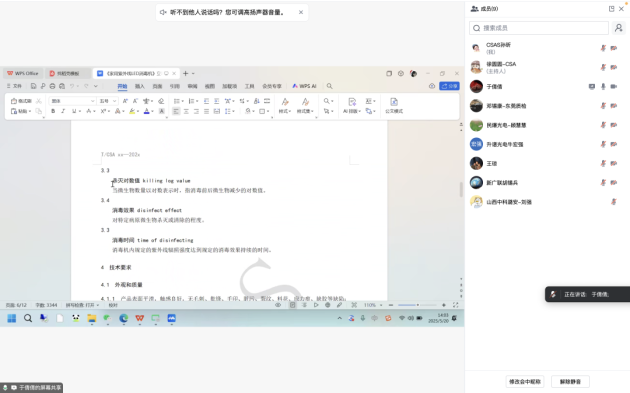
Task: Toggle microphone of CSAS孙昕 (me)
Action: (x=603, y=48)
